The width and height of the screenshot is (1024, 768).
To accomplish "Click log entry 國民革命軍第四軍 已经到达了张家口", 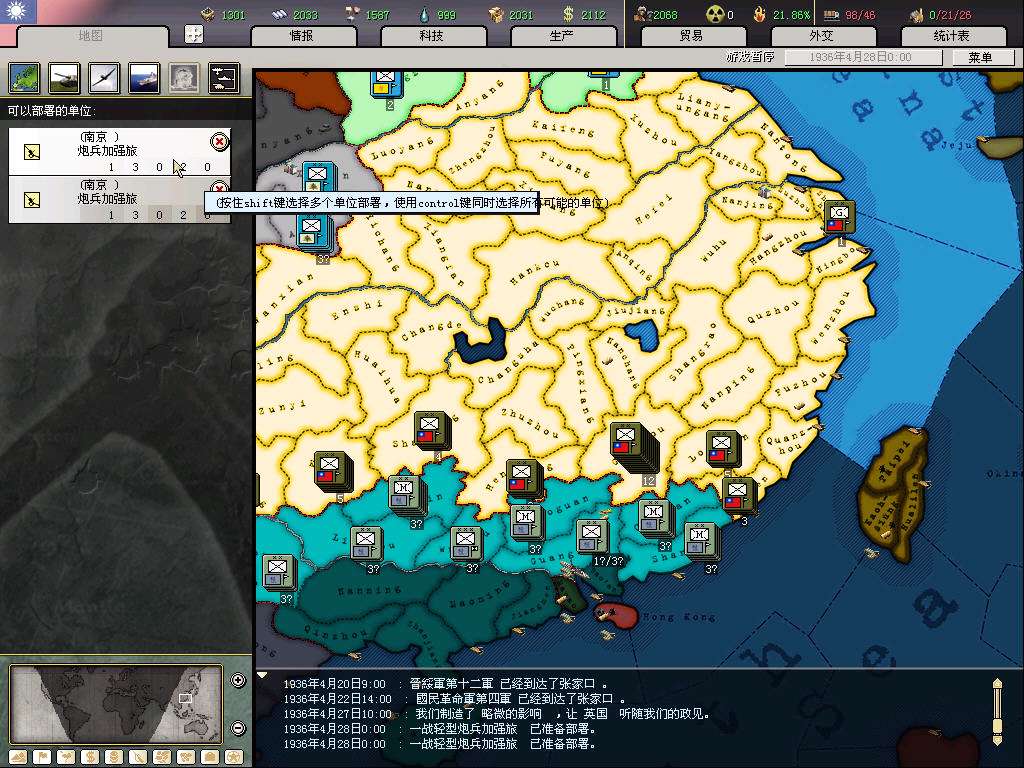I will pos(455,699).
